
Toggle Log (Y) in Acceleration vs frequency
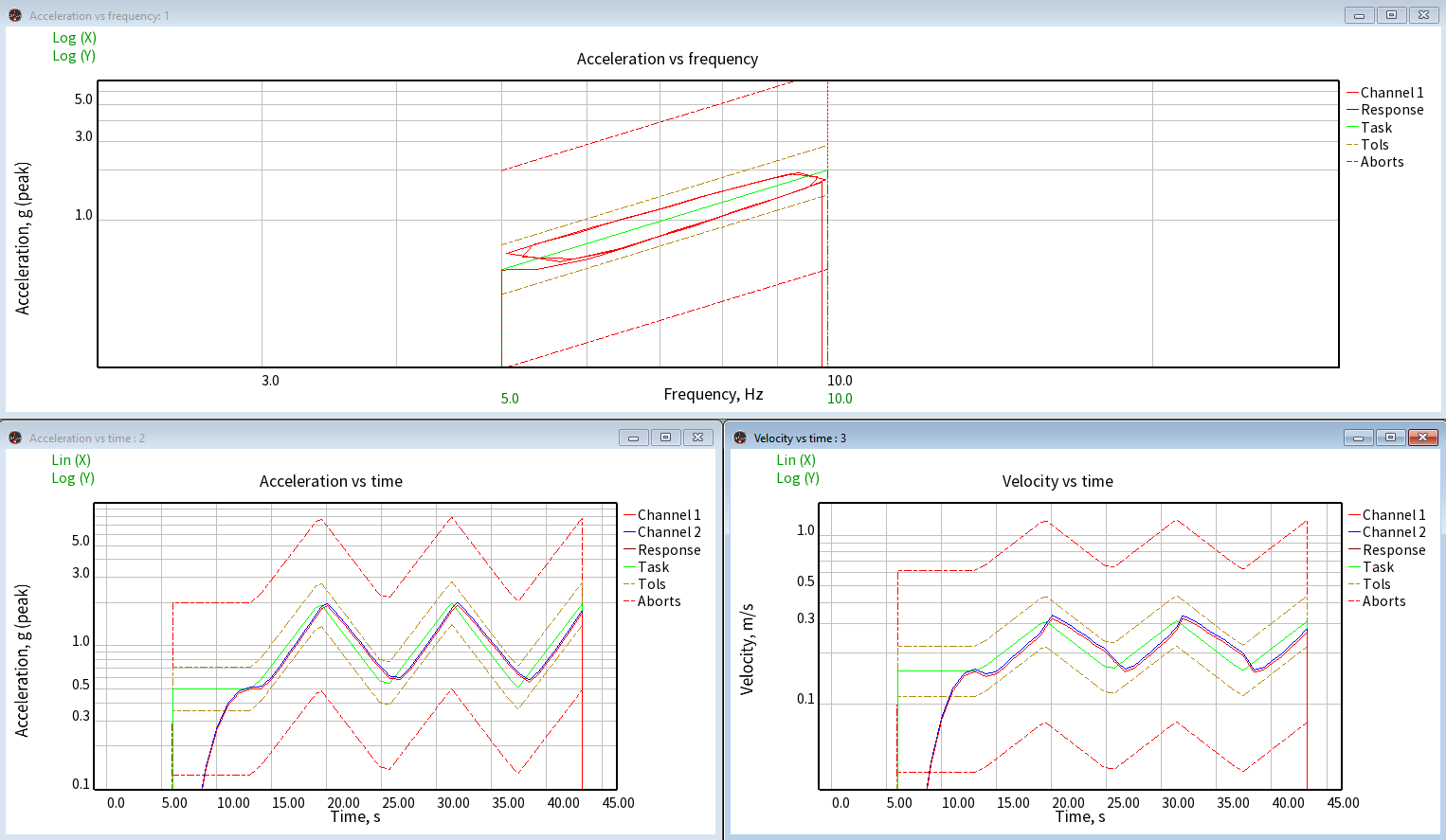74,56
